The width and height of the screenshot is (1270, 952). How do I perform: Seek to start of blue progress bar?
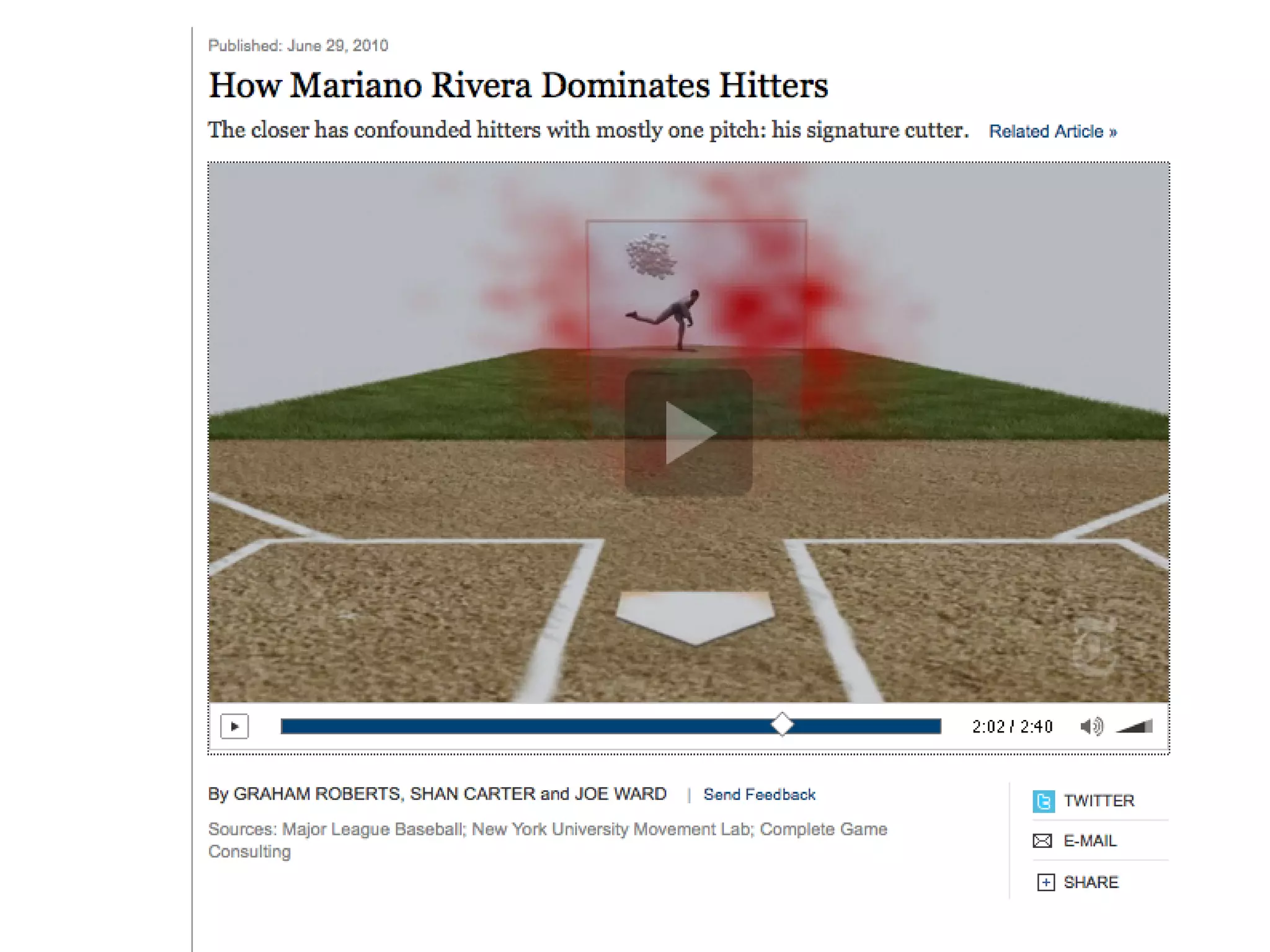click(x=284, y=726)
